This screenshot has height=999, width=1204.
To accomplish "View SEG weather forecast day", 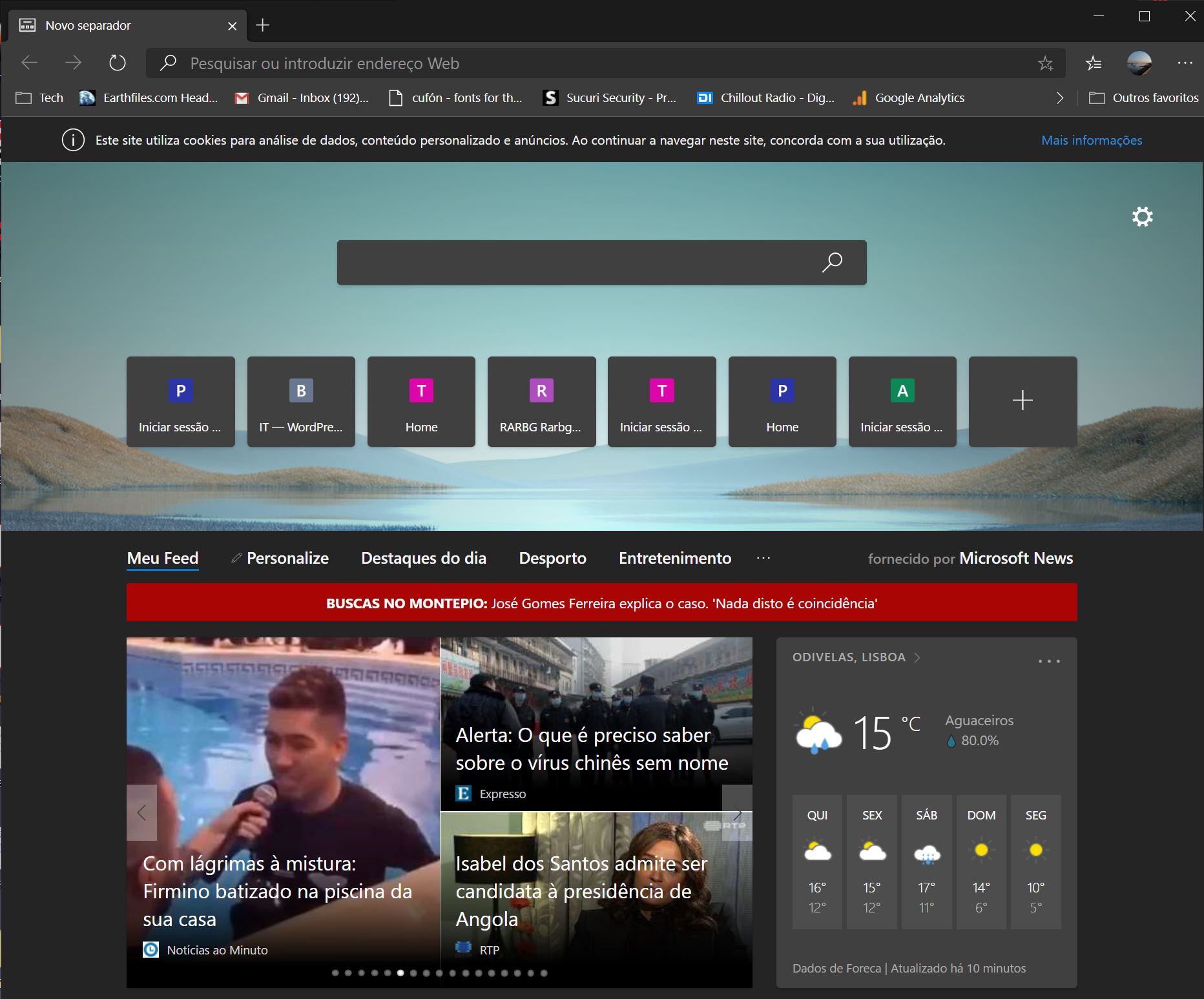I will pyautogui.click(x=1035, y=861).
